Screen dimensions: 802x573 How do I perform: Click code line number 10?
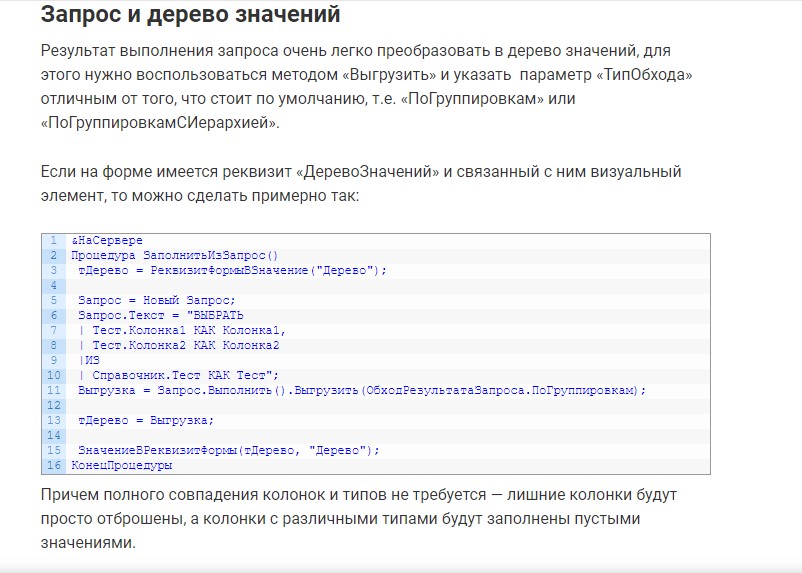point(54,375)
